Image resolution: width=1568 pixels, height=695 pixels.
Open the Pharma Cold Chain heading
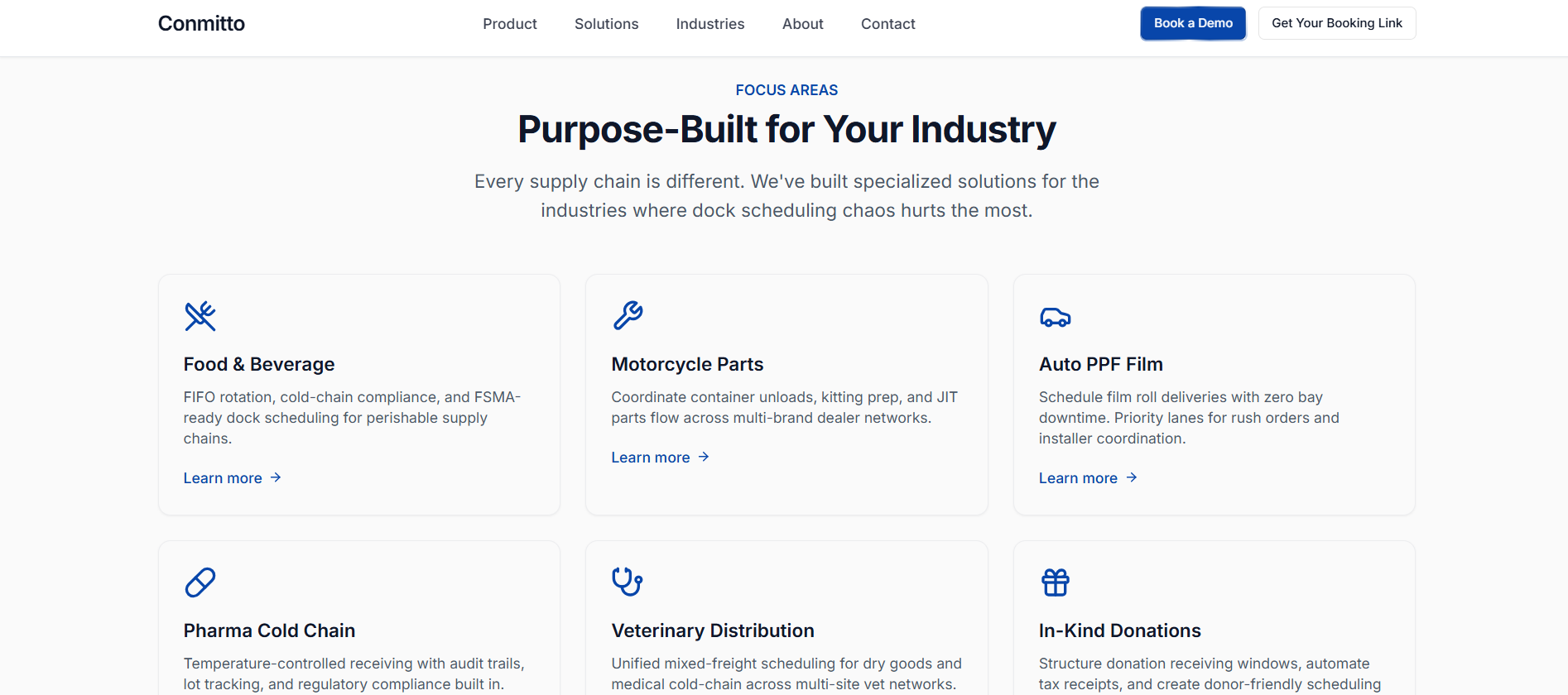(269, 630)
